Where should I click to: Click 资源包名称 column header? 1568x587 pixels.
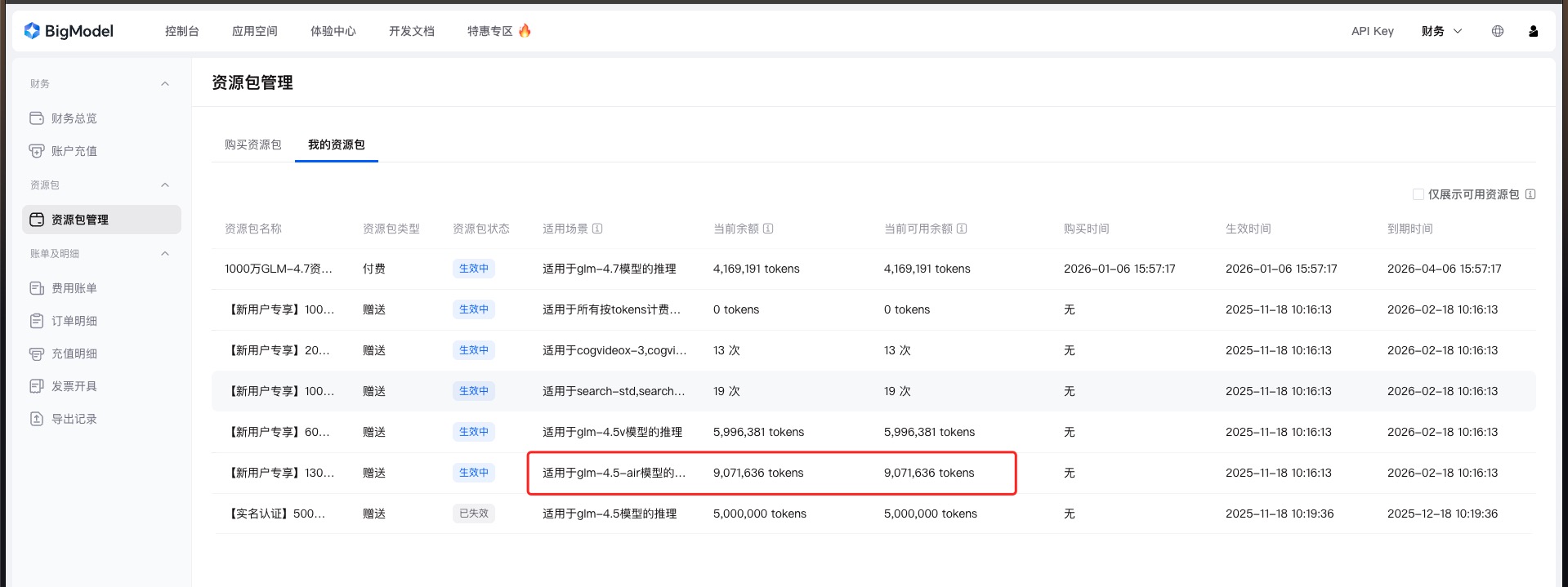(253, 229)
